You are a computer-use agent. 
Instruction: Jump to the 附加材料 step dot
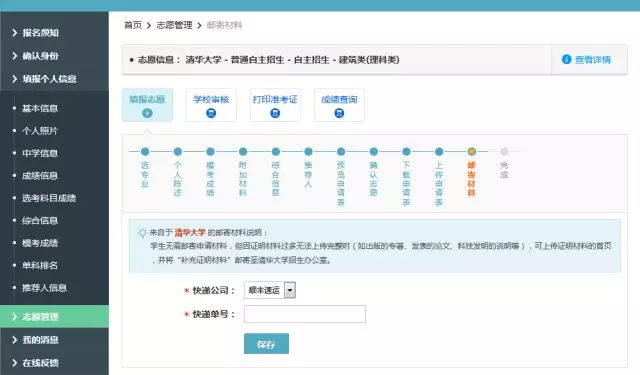(243, 152)
